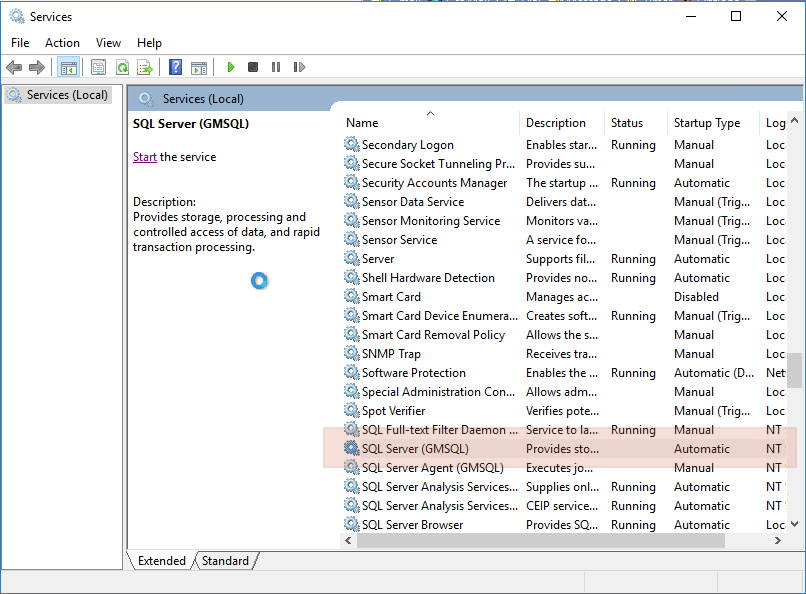This screenshot has width=806, height=594.
Task: Click the Start Service toolbar icon
Action: tap(231, 67)
